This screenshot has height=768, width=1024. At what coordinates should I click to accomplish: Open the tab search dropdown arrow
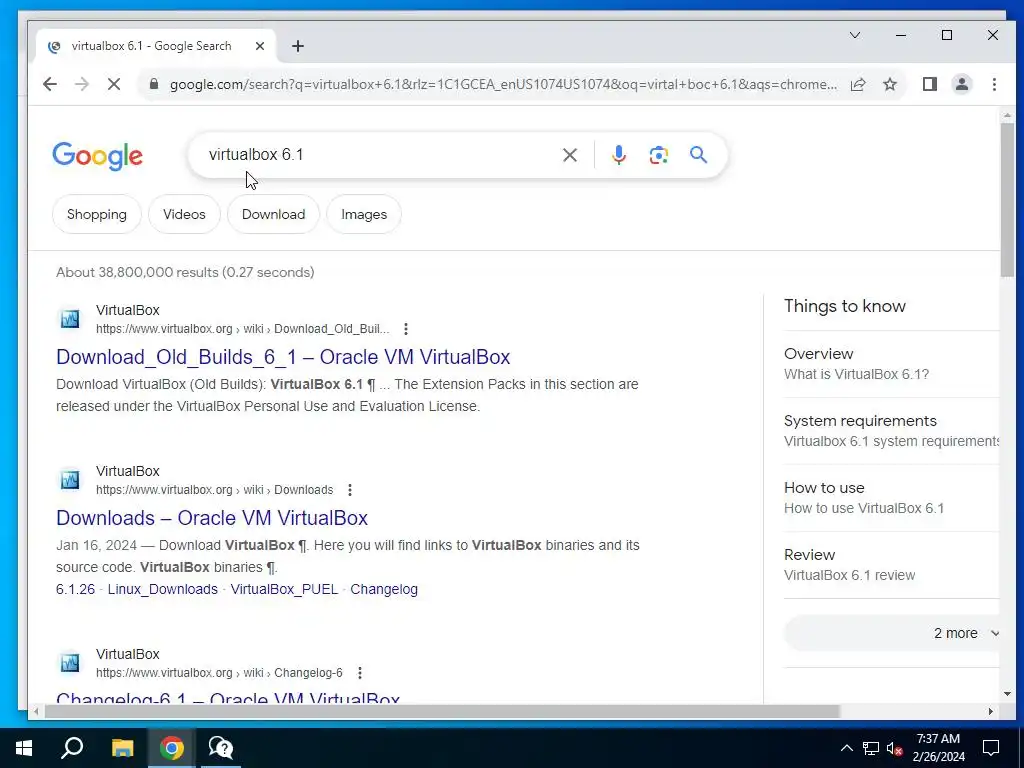[854, 35]
